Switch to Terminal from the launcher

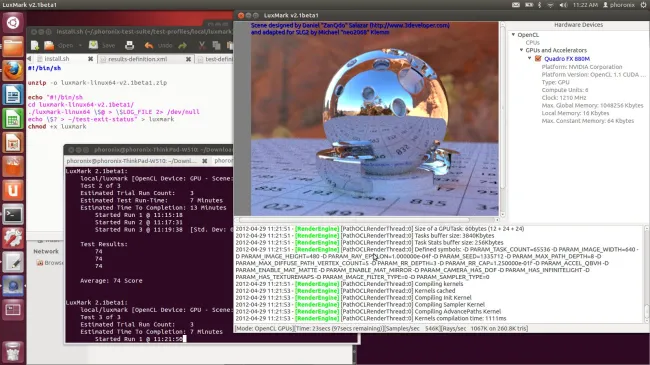[x=13, y=215]
